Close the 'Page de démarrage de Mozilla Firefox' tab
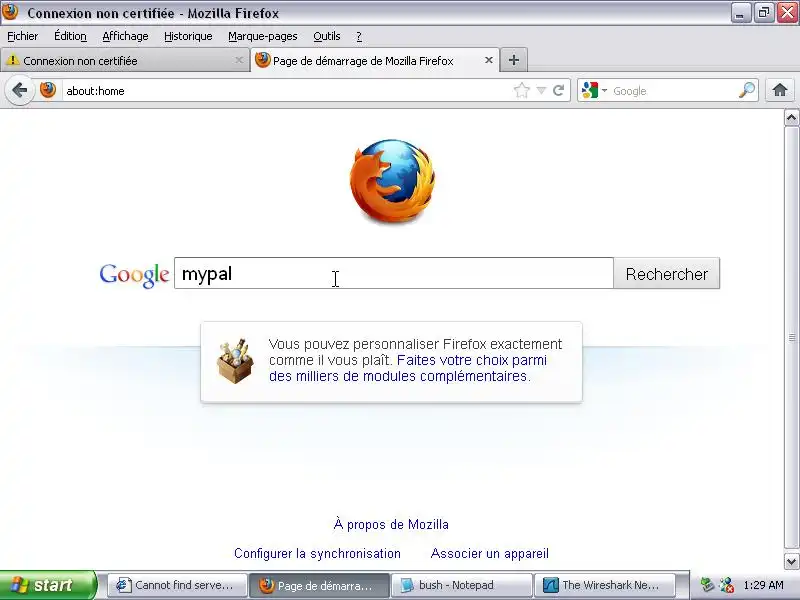 [x=488, y=60]
